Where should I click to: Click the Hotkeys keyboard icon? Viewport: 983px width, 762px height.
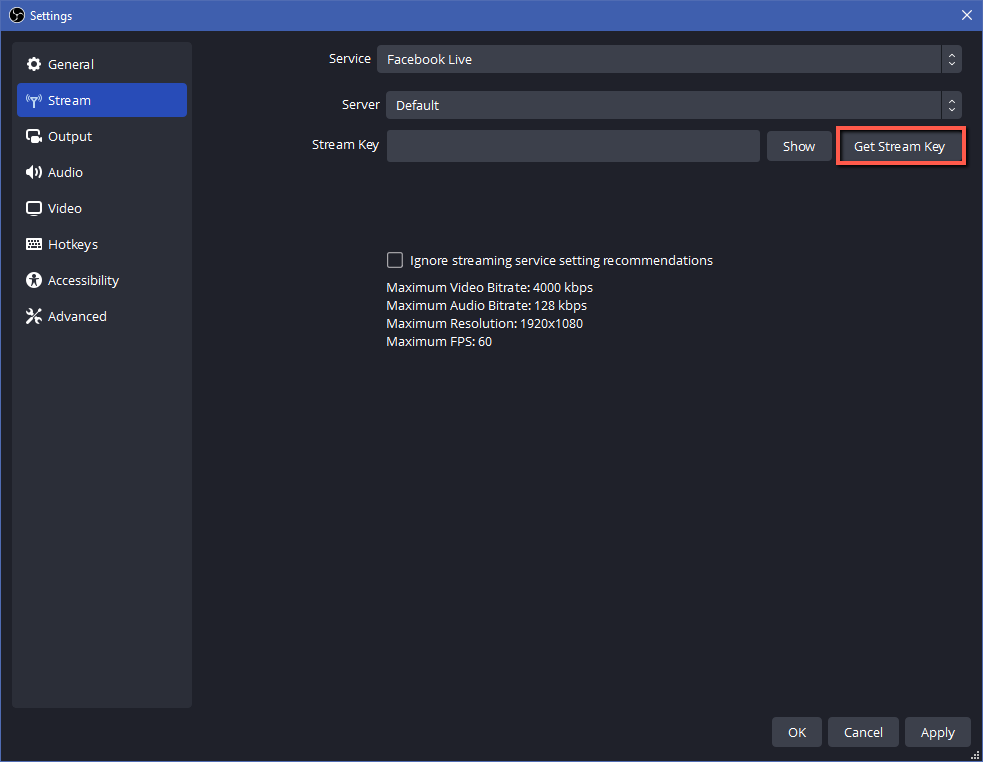tap(34, 244)
